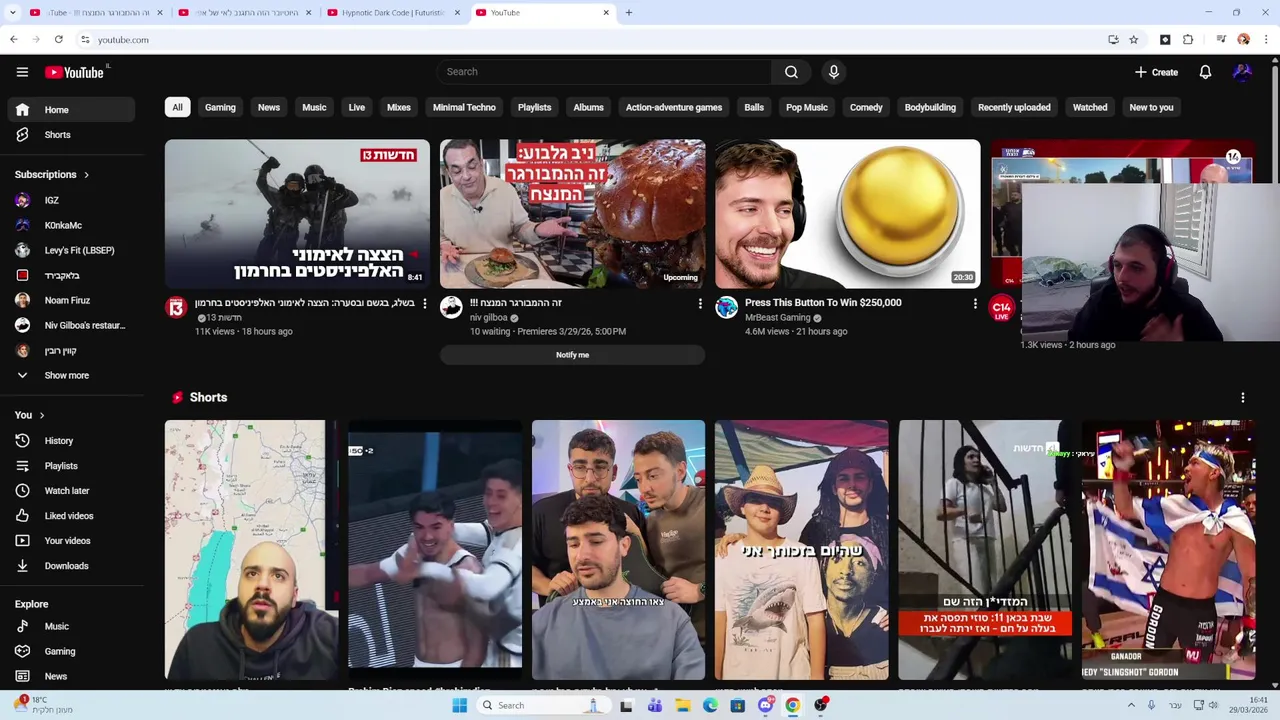The height and width of the screenshot is (720, 1280).
Task: Open the Windows Start menu
Action: tap(459, 705)
